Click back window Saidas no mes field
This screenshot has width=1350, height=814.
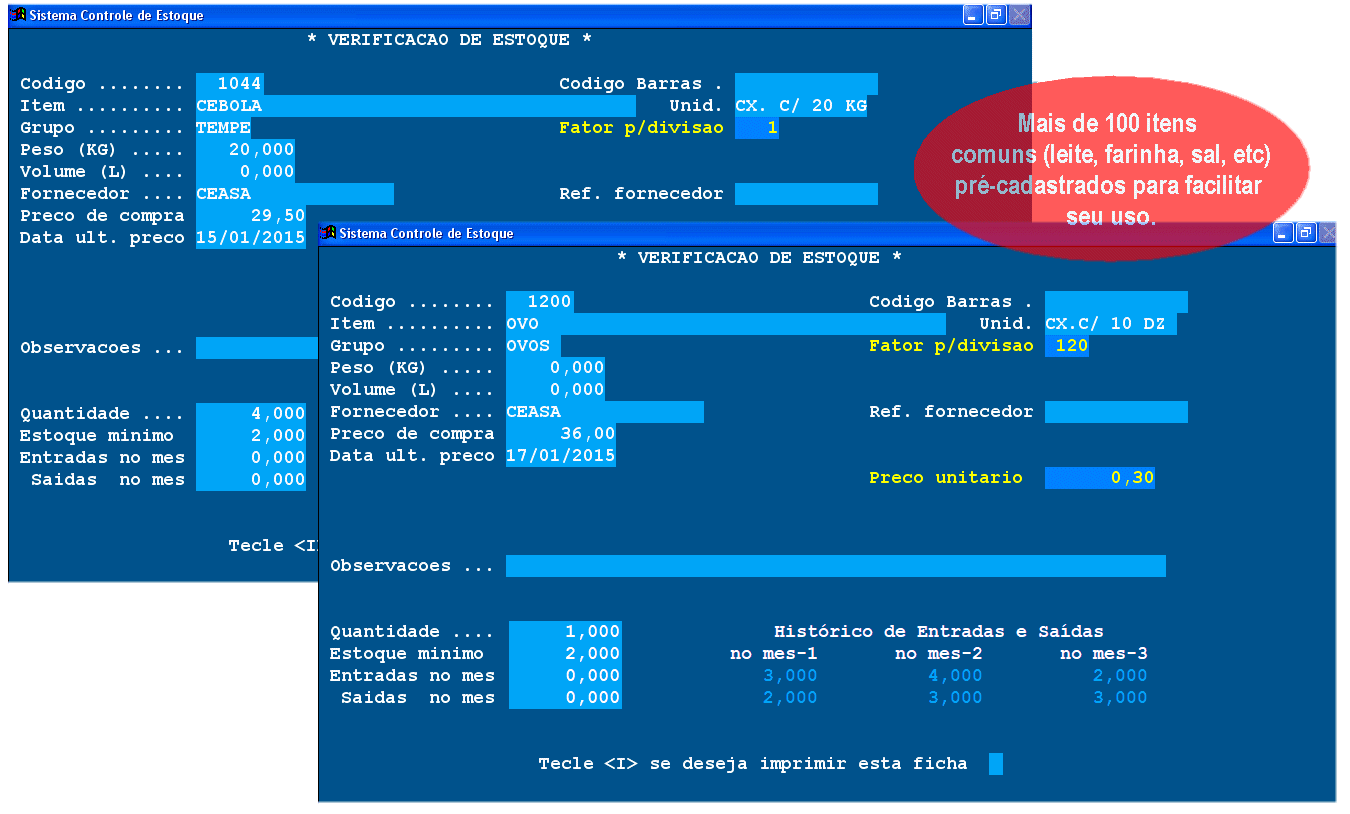pos(251,480)
